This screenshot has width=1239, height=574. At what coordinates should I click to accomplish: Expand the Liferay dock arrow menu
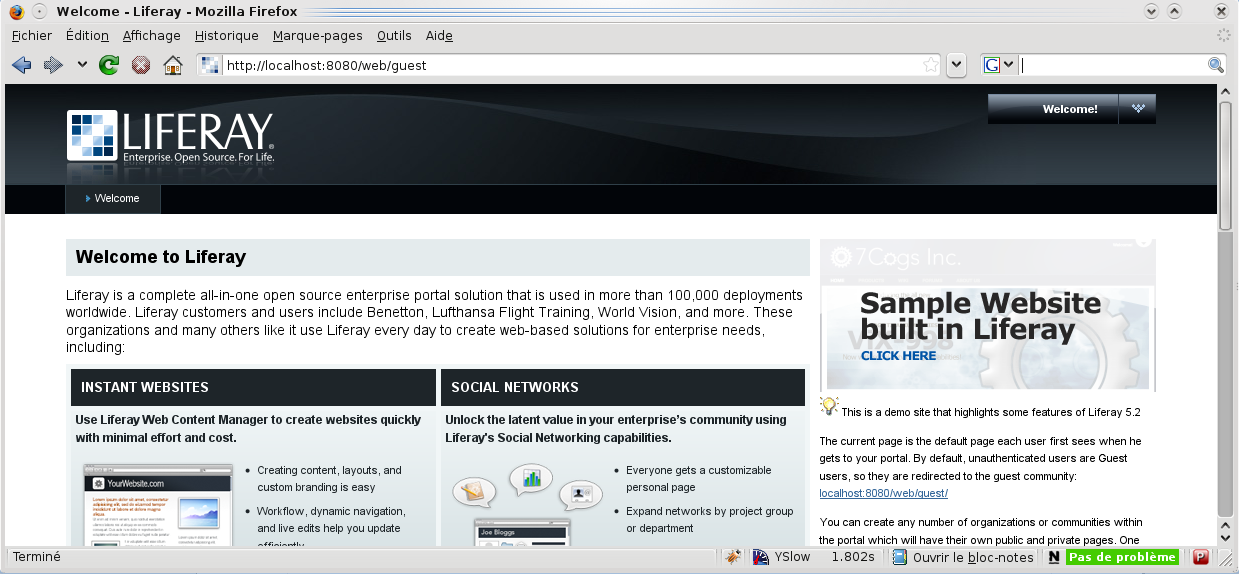(x=1137, y=109)
